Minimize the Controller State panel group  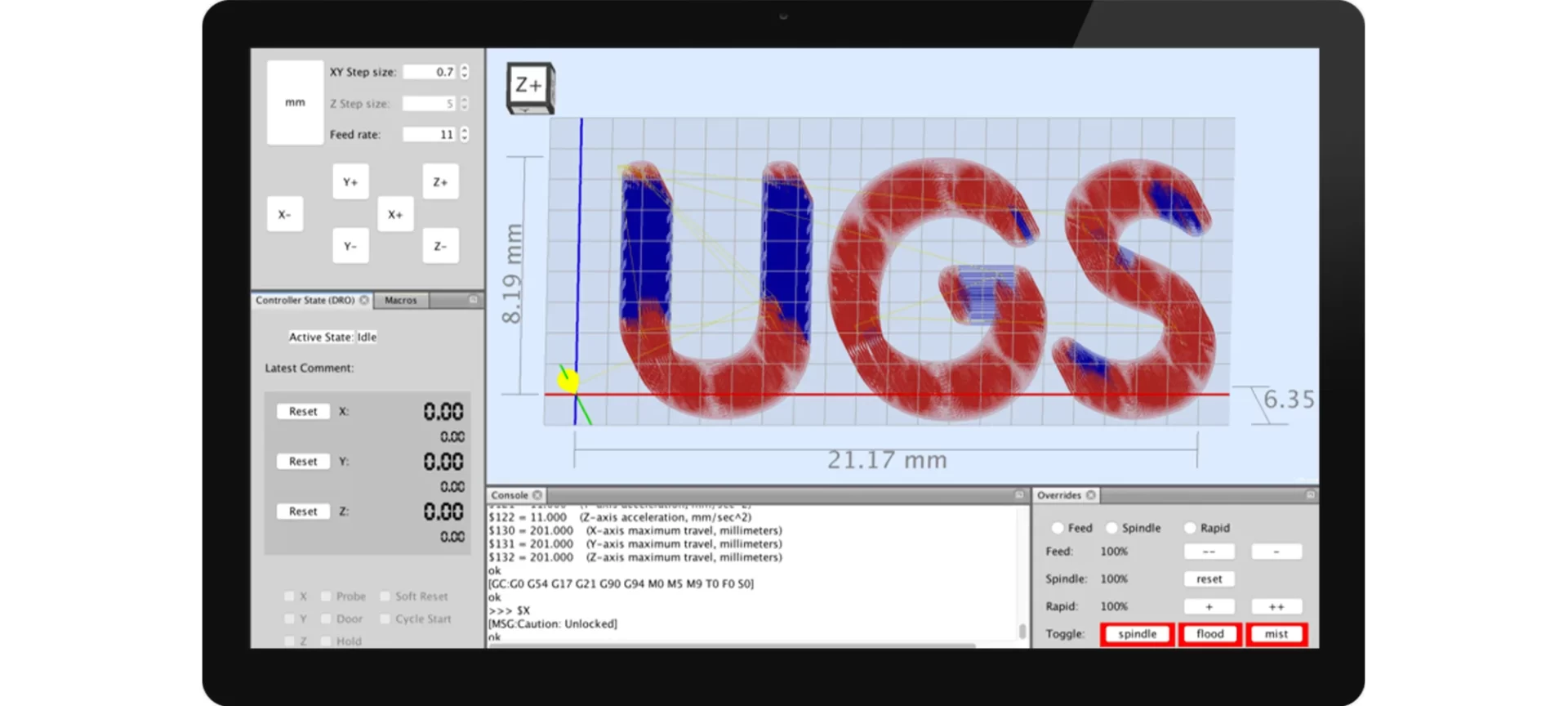click(473, 300)
